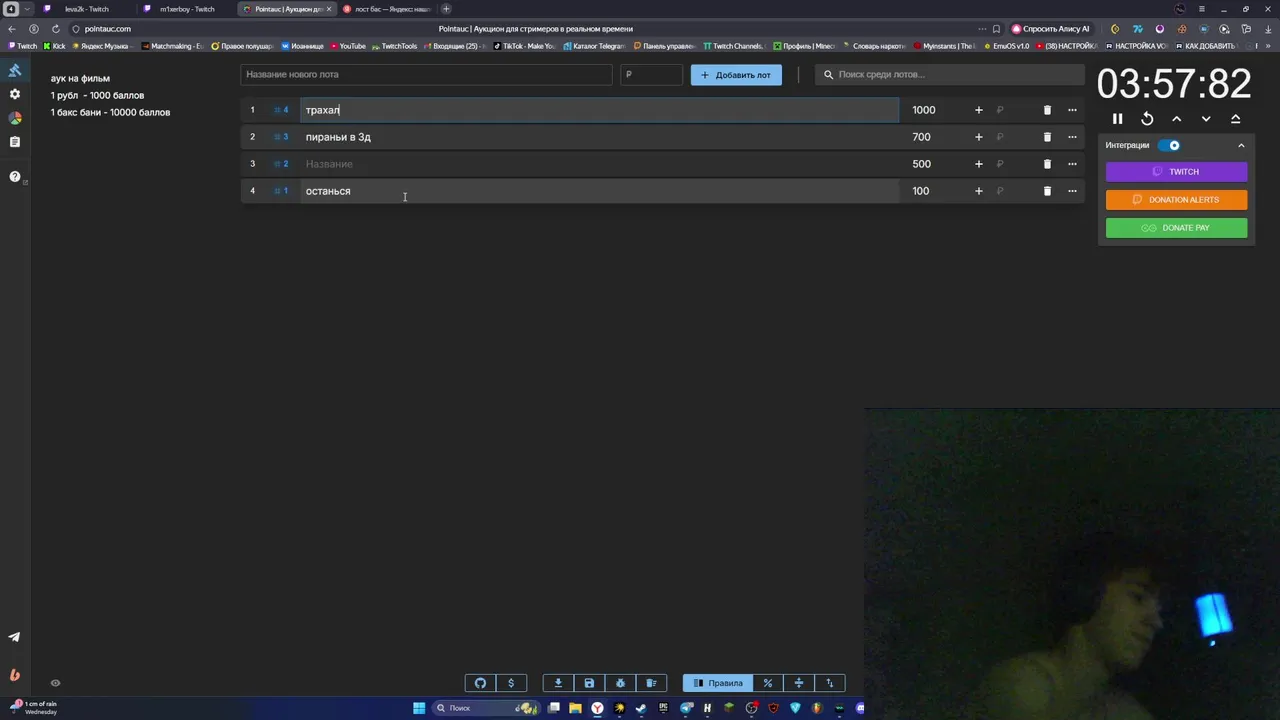Open a new browser tab
This screenshot has width=1280, height=720.
pyautogui.click(x=446, y=9)
